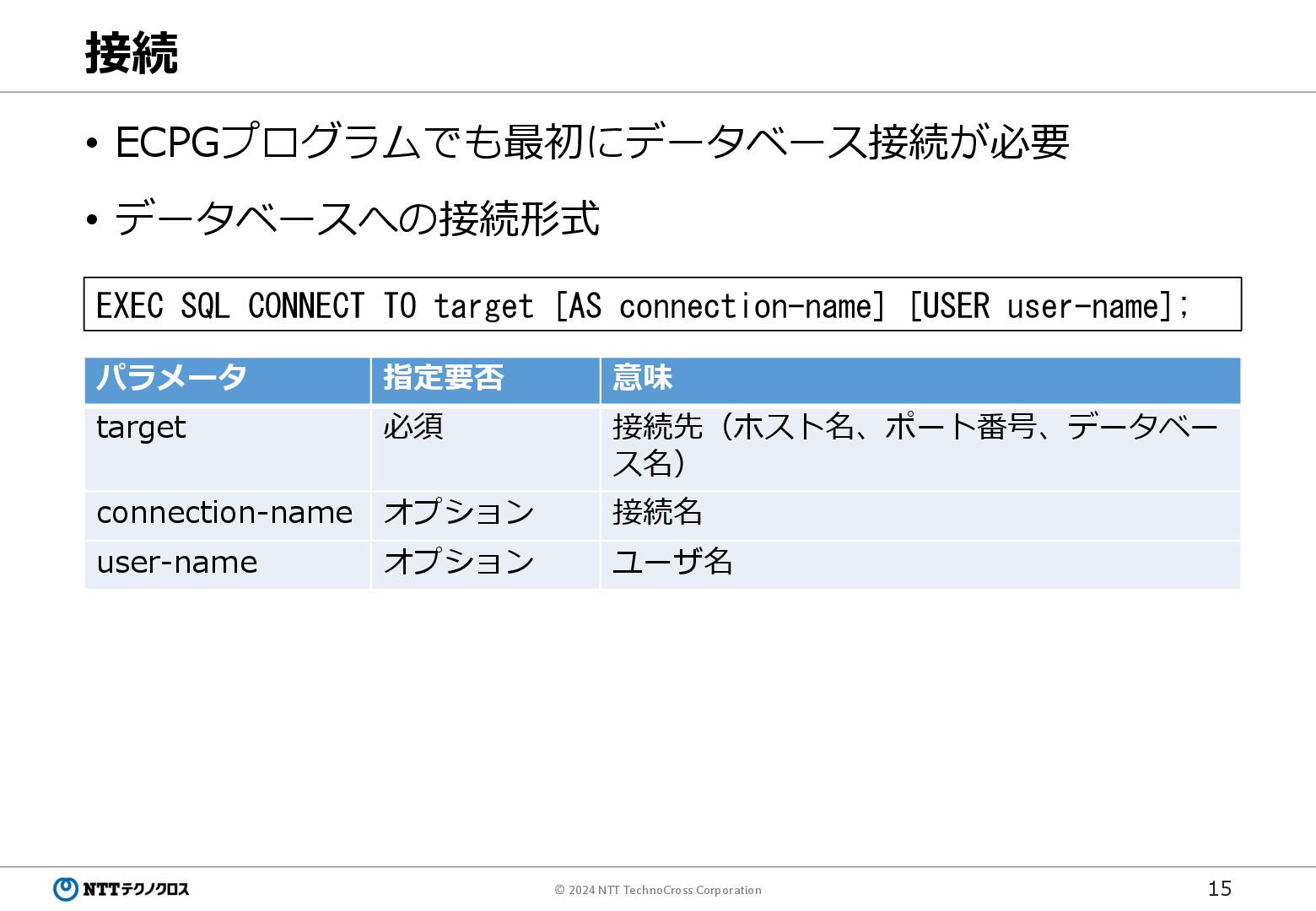Click the NTTテクノクロス logo text
The width and height of the screenshot is (1316, 911).
136,889
